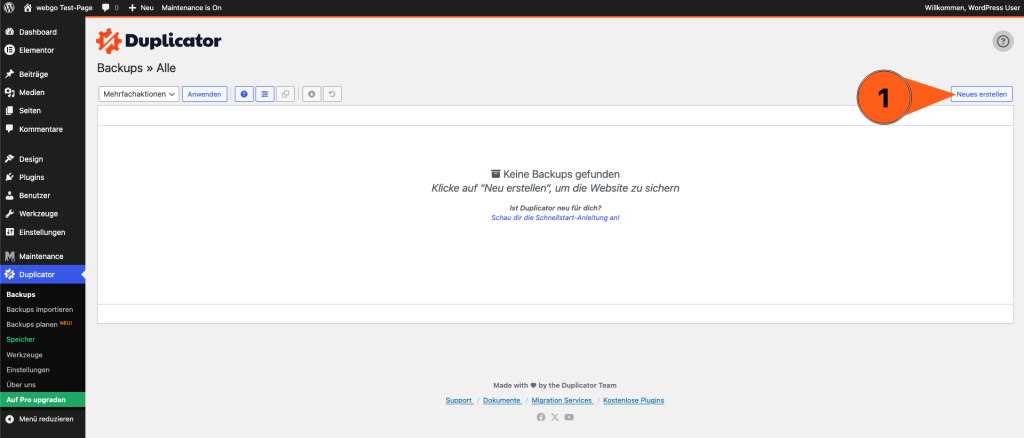Viewport: 1024px width, 438px height.
Task: Open the help question mark icon top right
Action: point(1003,41)
